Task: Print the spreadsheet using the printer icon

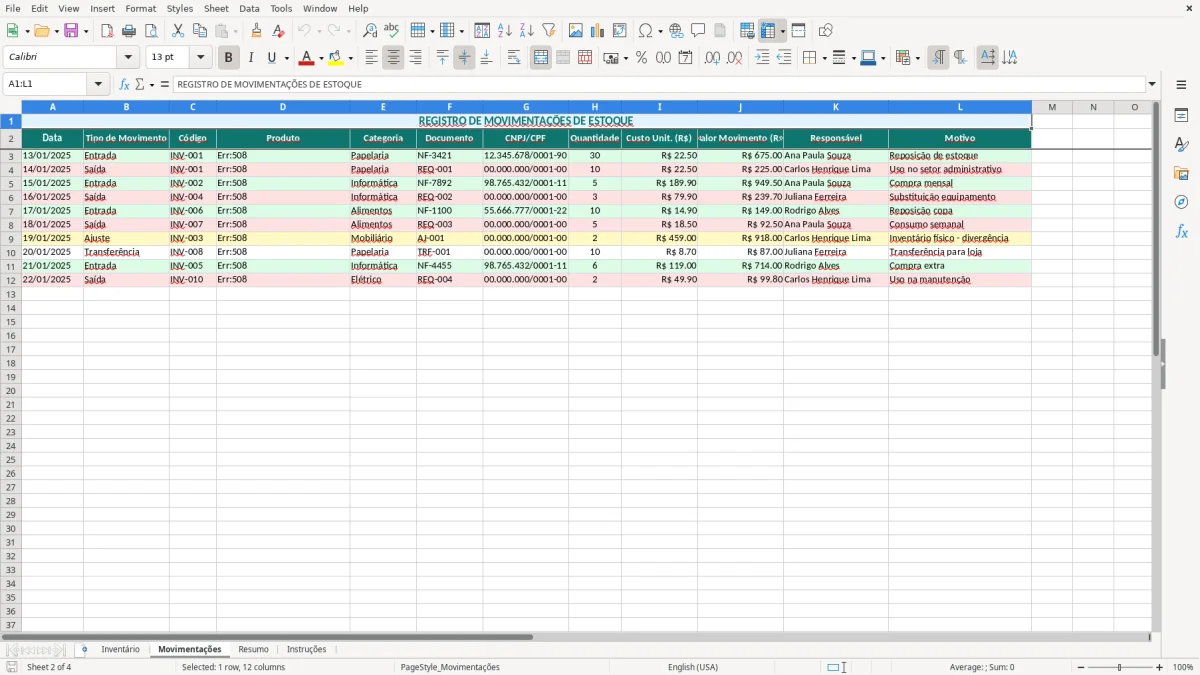Action: pyautogui.click(x=129, y=31)
